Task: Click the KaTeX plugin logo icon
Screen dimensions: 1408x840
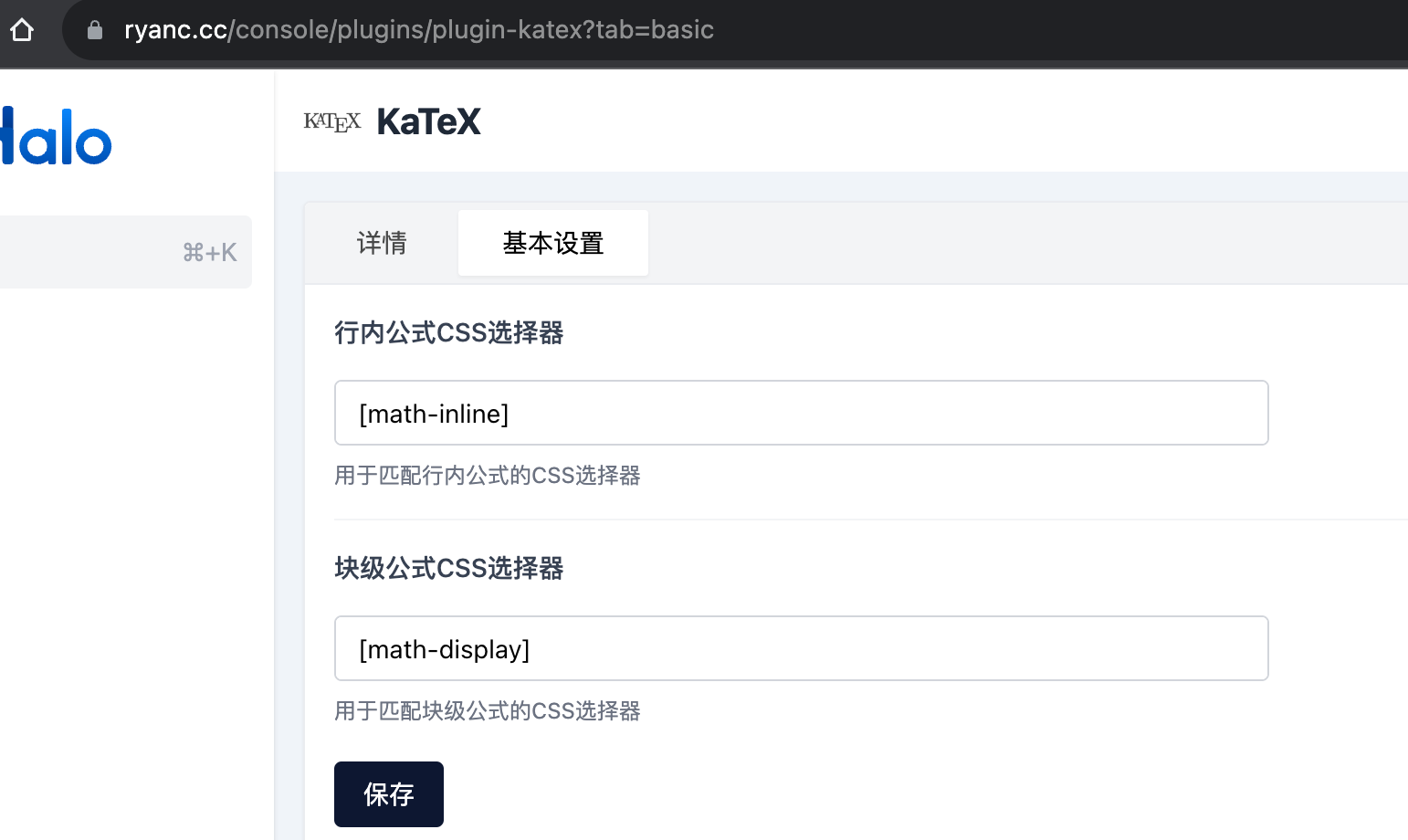Action: (332, 121)
